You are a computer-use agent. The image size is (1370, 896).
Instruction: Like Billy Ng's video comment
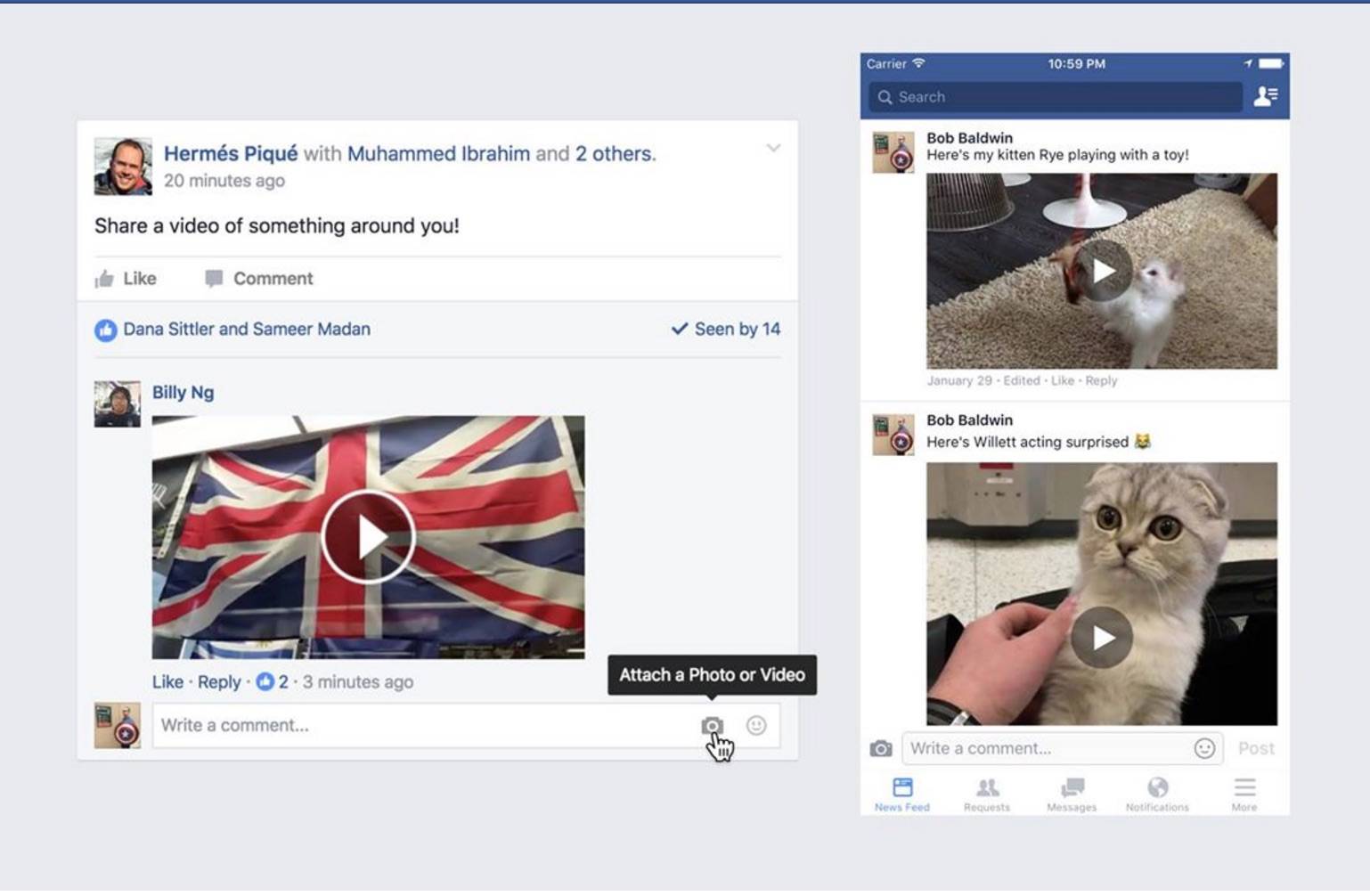coord(167,681)
